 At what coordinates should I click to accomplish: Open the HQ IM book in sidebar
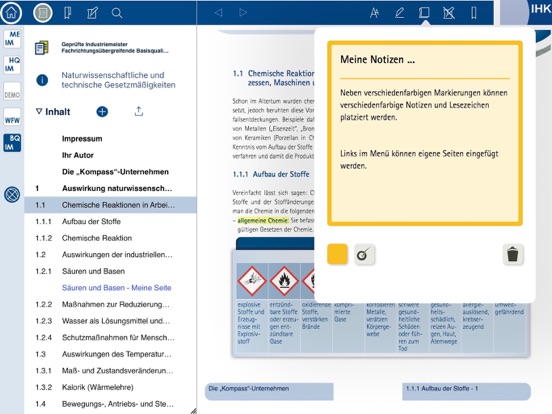click(x=12, y=64)
